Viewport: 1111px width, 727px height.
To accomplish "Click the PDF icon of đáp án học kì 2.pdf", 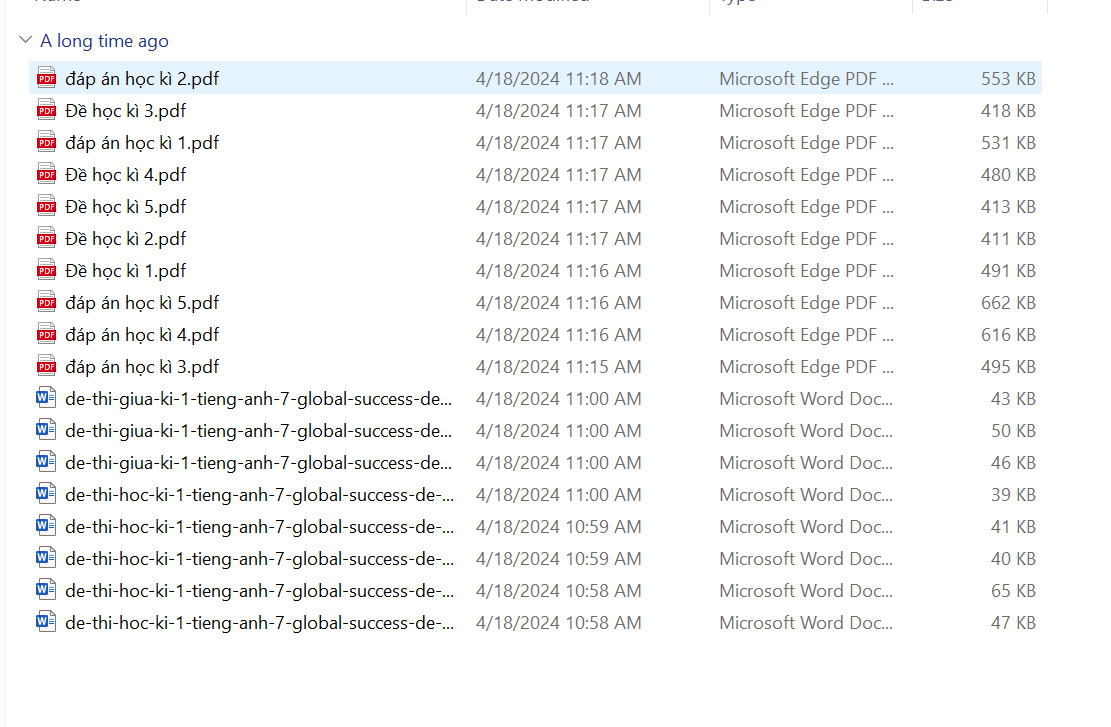I will 46,78.
